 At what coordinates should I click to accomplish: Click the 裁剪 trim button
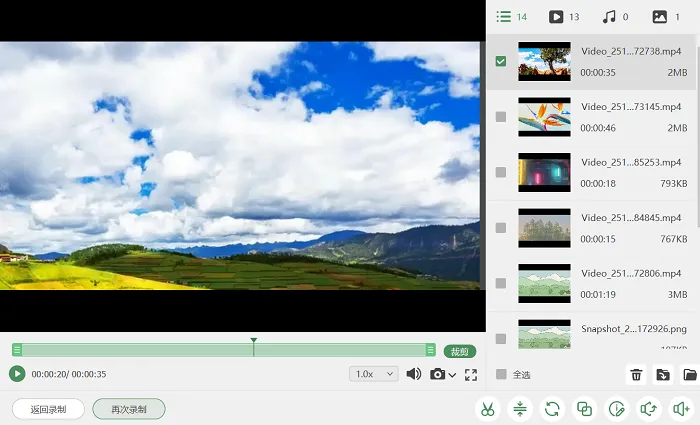point(460,351)
